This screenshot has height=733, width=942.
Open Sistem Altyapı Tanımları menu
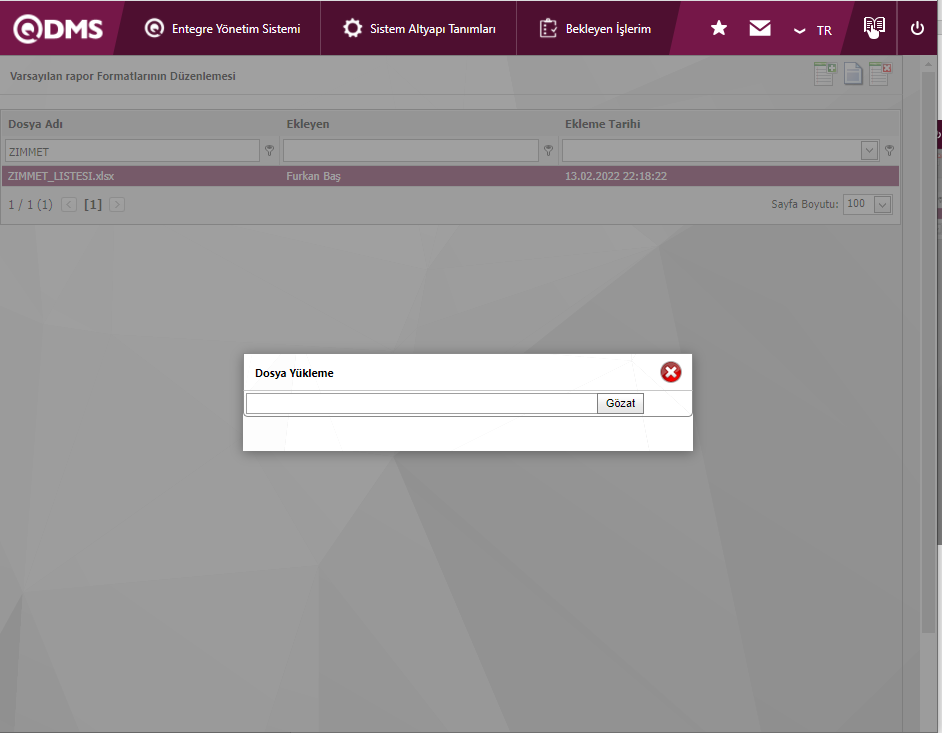pos(419,29)
